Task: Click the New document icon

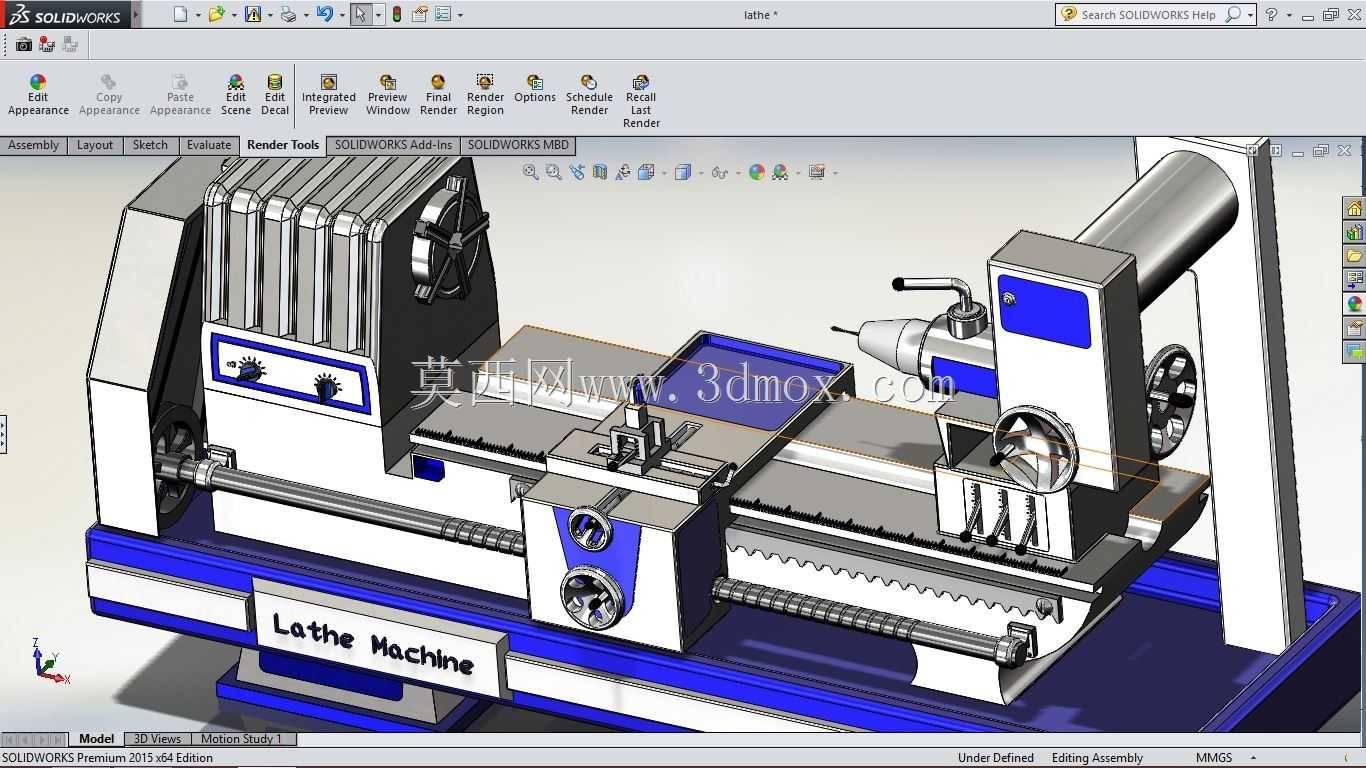Action: (180, 14)
